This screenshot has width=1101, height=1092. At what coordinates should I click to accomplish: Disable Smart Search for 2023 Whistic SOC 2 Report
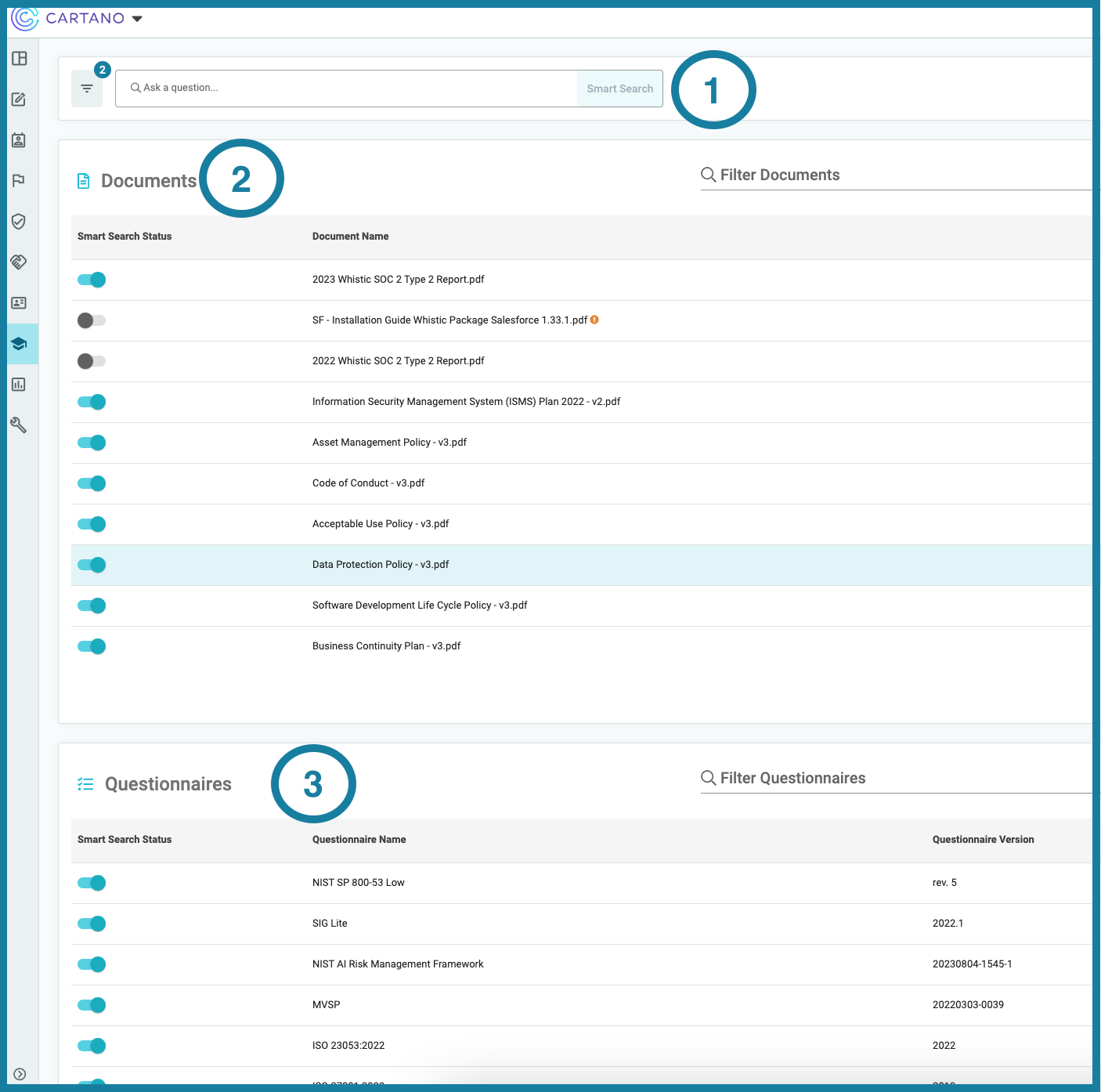92,280
